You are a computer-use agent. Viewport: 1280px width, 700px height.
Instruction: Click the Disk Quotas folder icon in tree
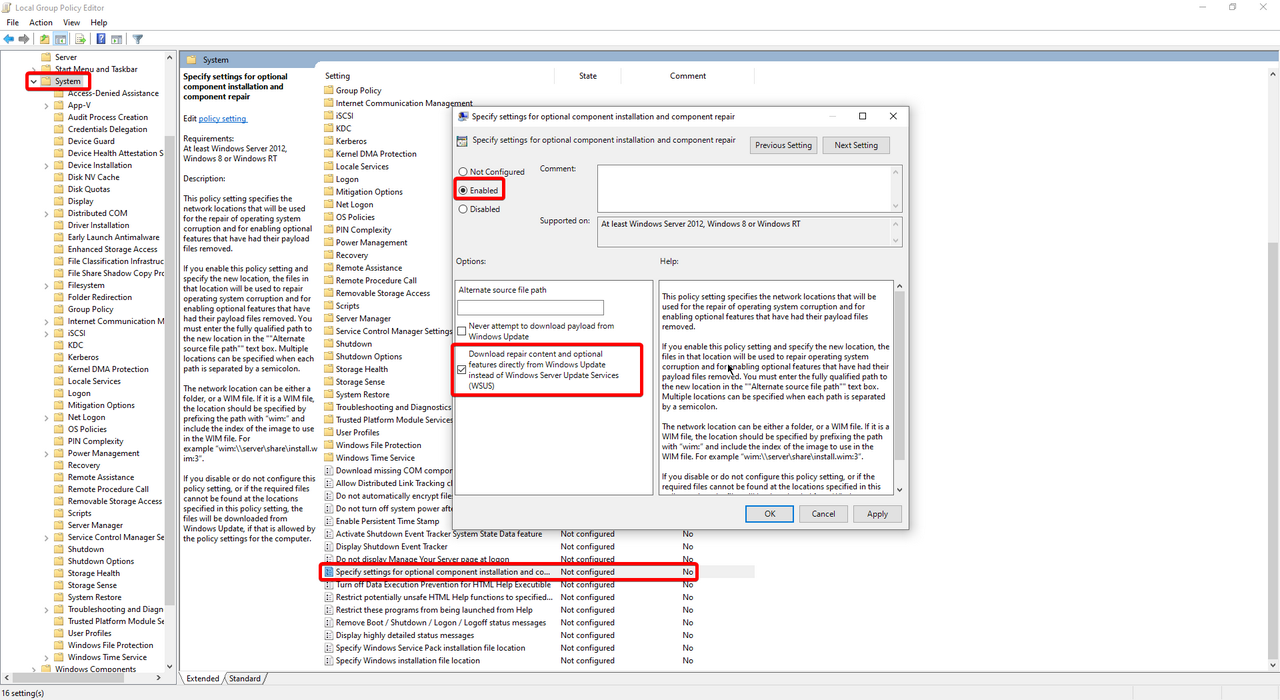click(59, 189)
